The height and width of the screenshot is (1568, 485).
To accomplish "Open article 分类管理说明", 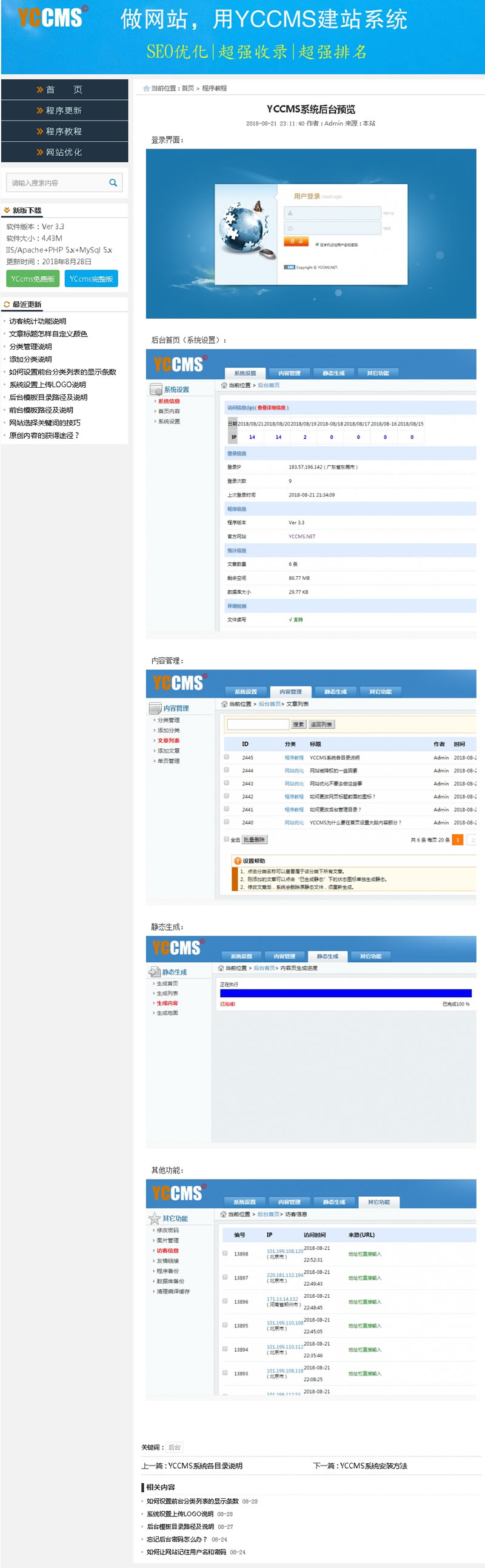I will 30,347.
